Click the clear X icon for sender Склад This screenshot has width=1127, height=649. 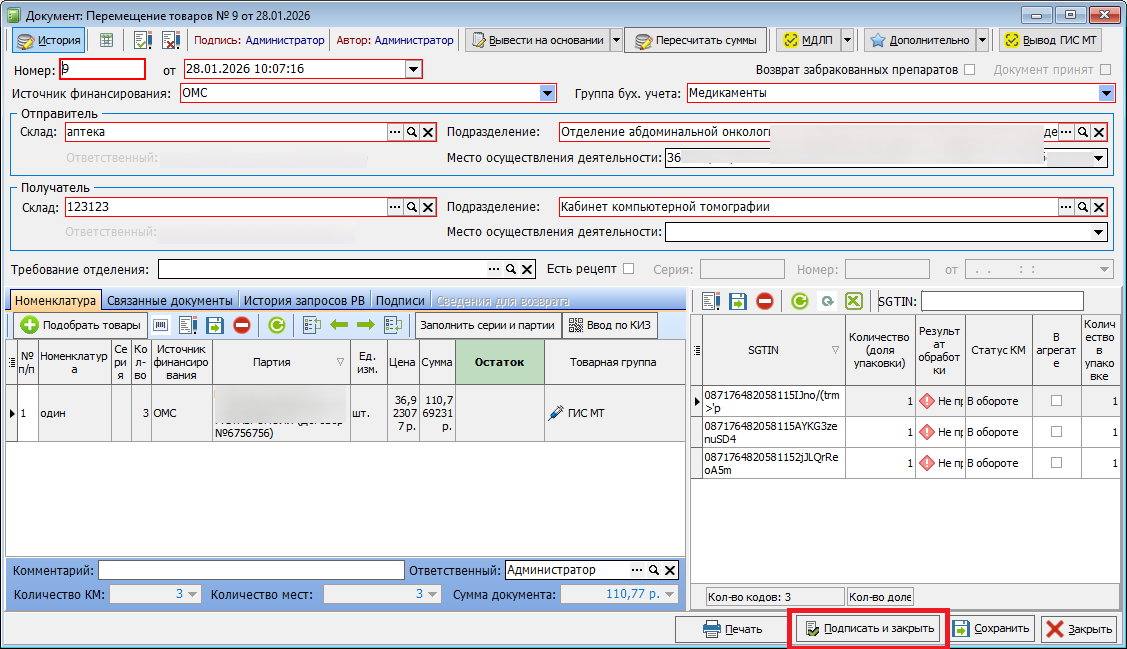428,132
